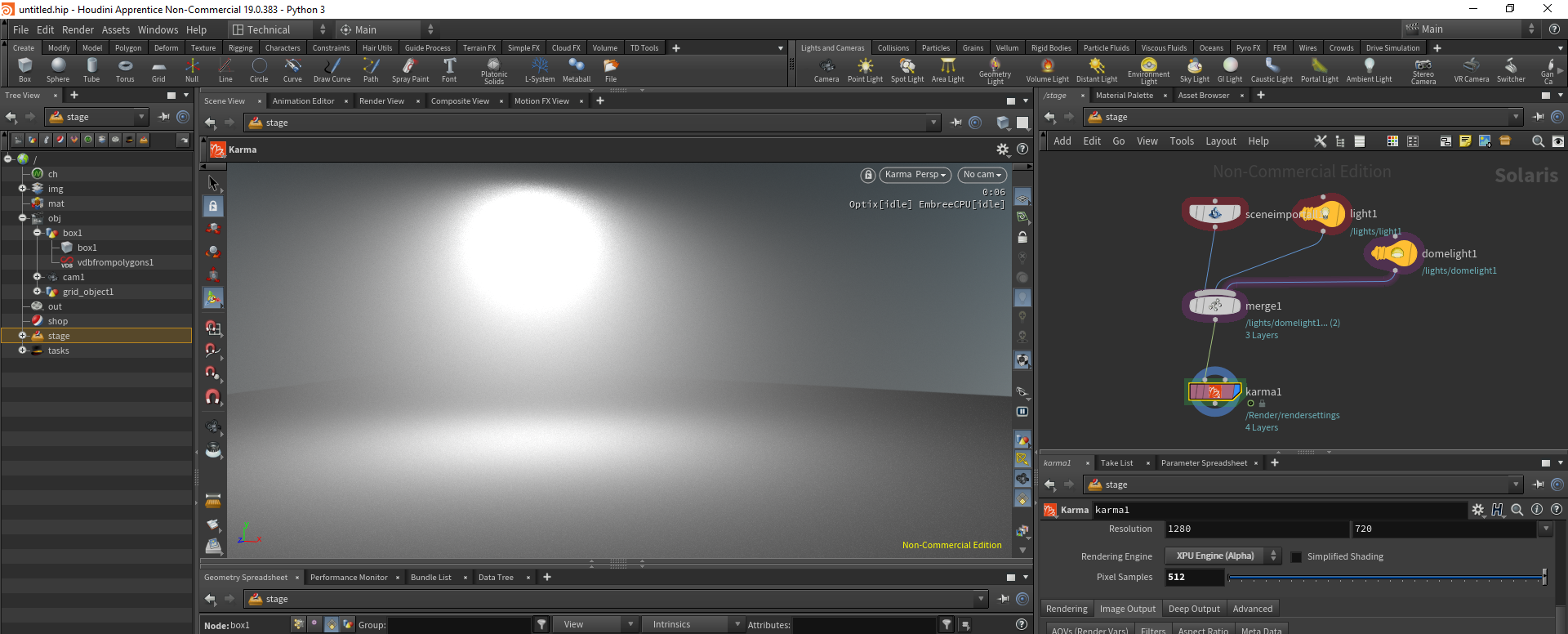This screenshot has height=634, width=1568.
Task: Open the File menu
Action: (x=21, y=29)
